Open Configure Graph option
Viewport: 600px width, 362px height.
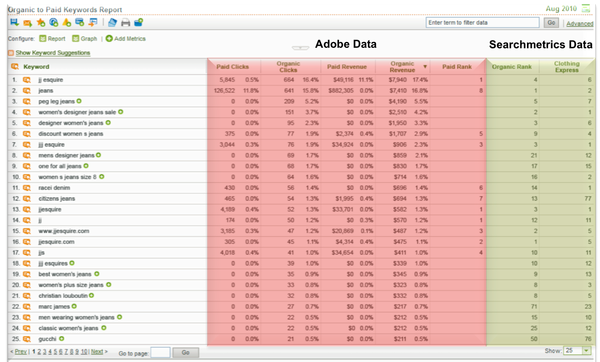click(85, 39)
